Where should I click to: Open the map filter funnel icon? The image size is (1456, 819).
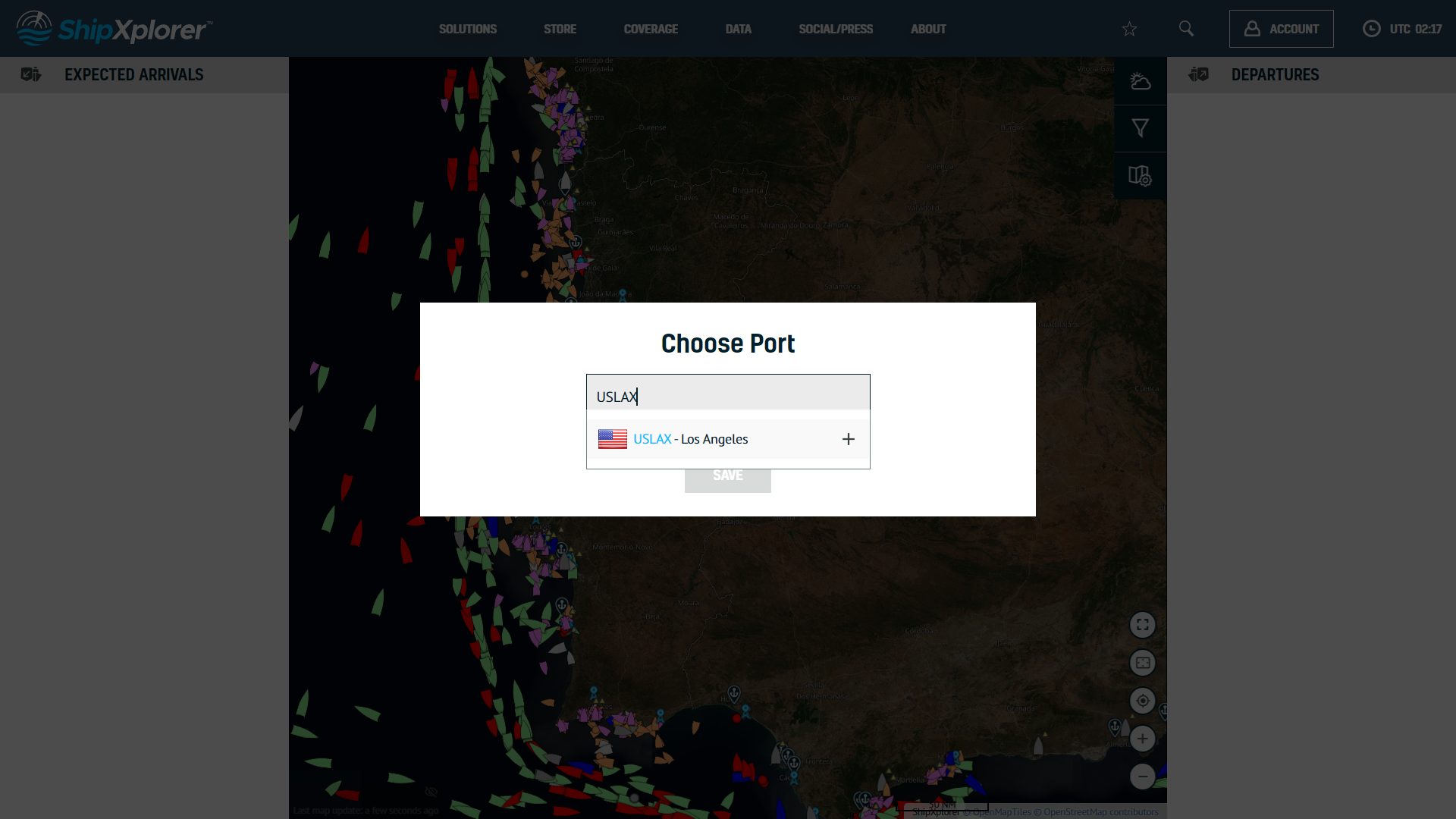point(1140,128)
